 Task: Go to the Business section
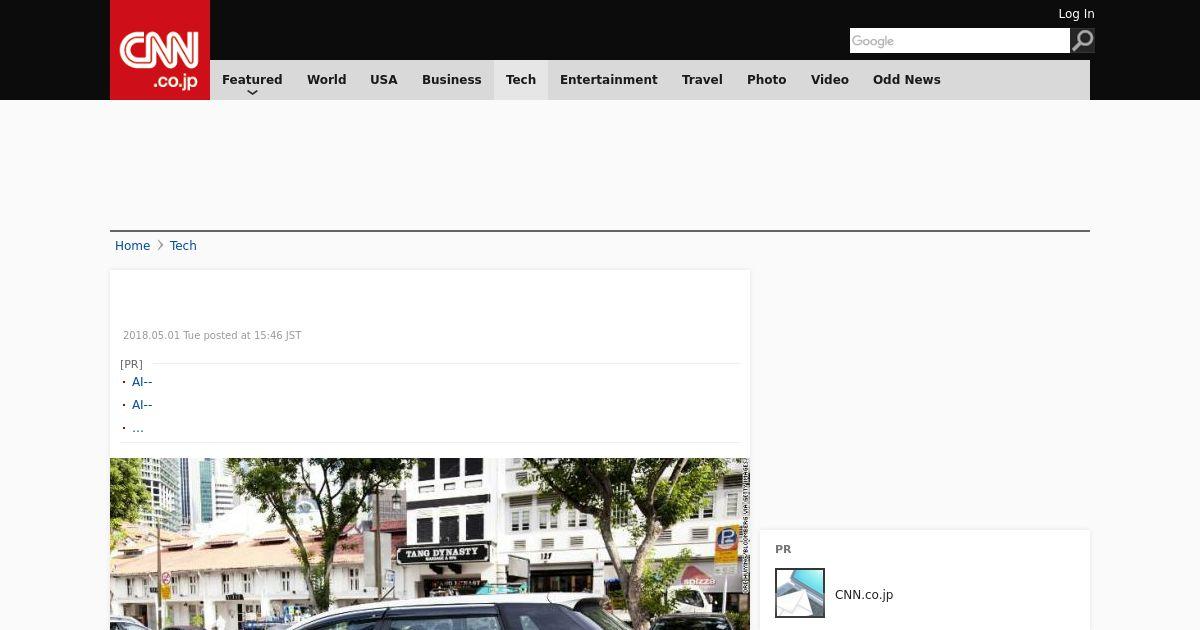click(x=452, y=80)
